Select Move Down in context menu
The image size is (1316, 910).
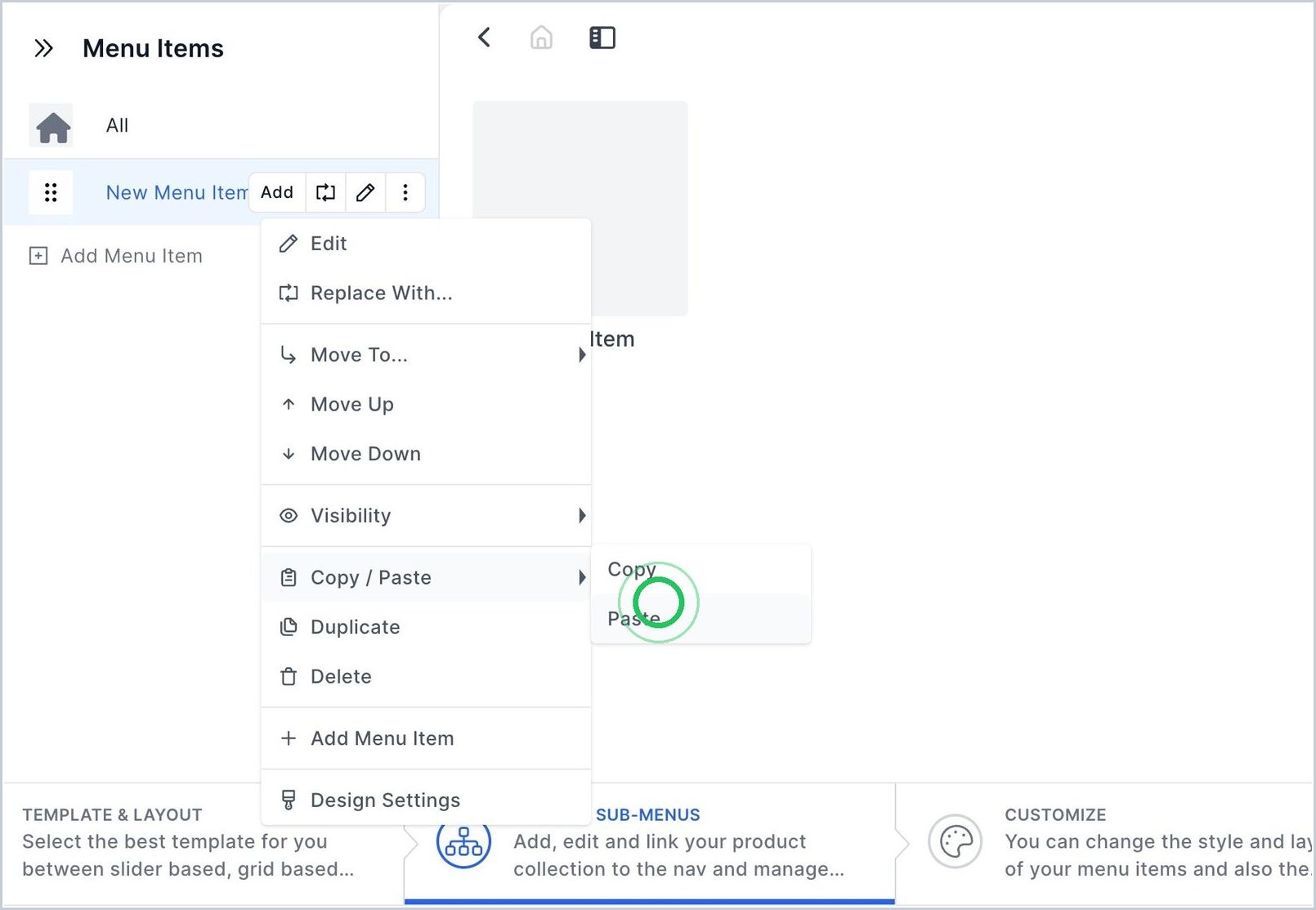(x=426, y=454)
